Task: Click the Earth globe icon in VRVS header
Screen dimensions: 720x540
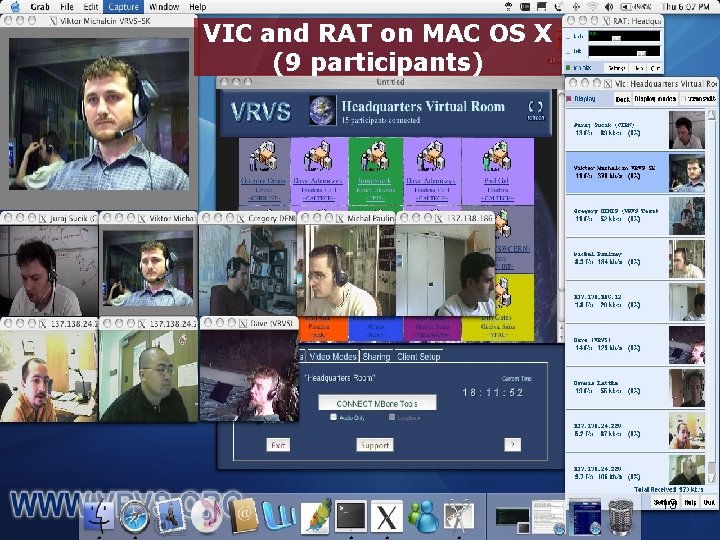Action: [x=322, y=110]
